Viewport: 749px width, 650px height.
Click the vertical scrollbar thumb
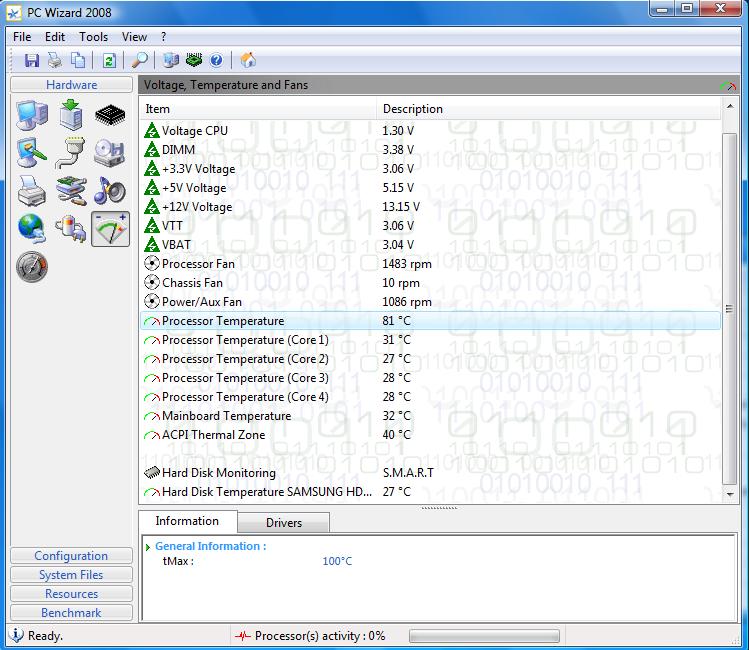pyautogui.click(x=729, y=309)
